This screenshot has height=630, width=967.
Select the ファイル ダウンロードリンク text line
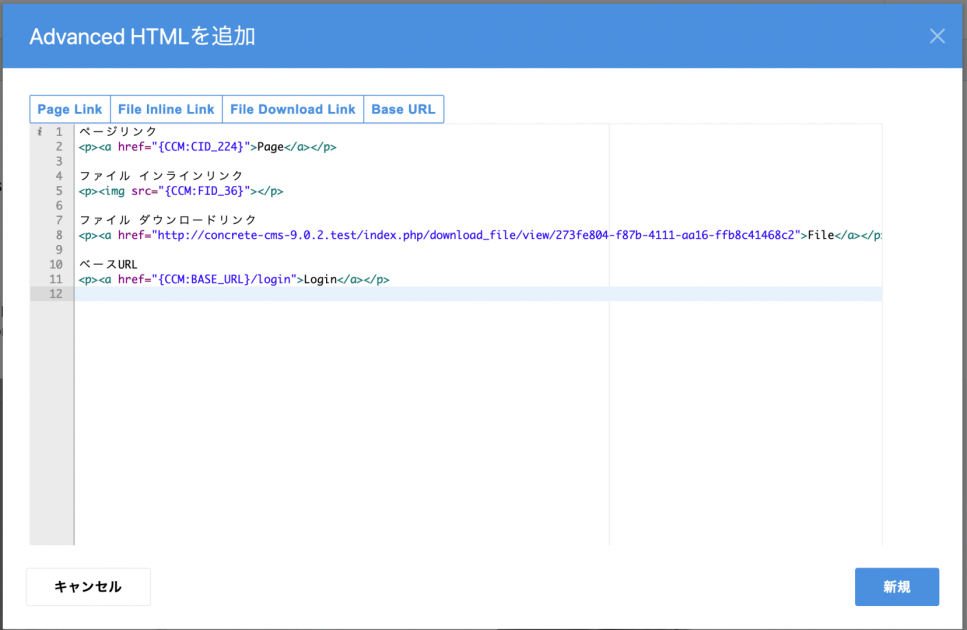point(168,220)
